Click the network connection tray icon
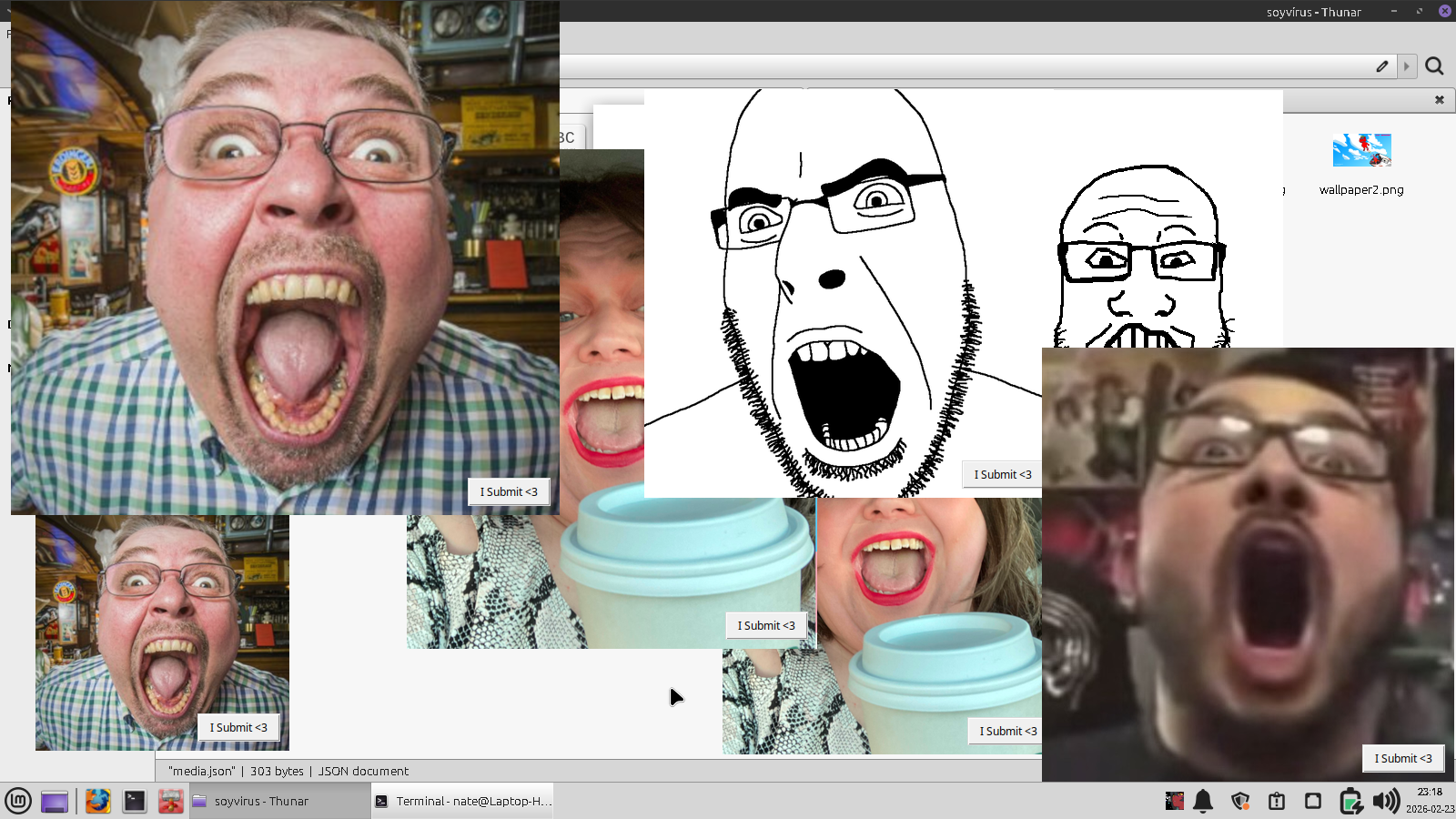The image size is (1456, 819). point(1313,801)
